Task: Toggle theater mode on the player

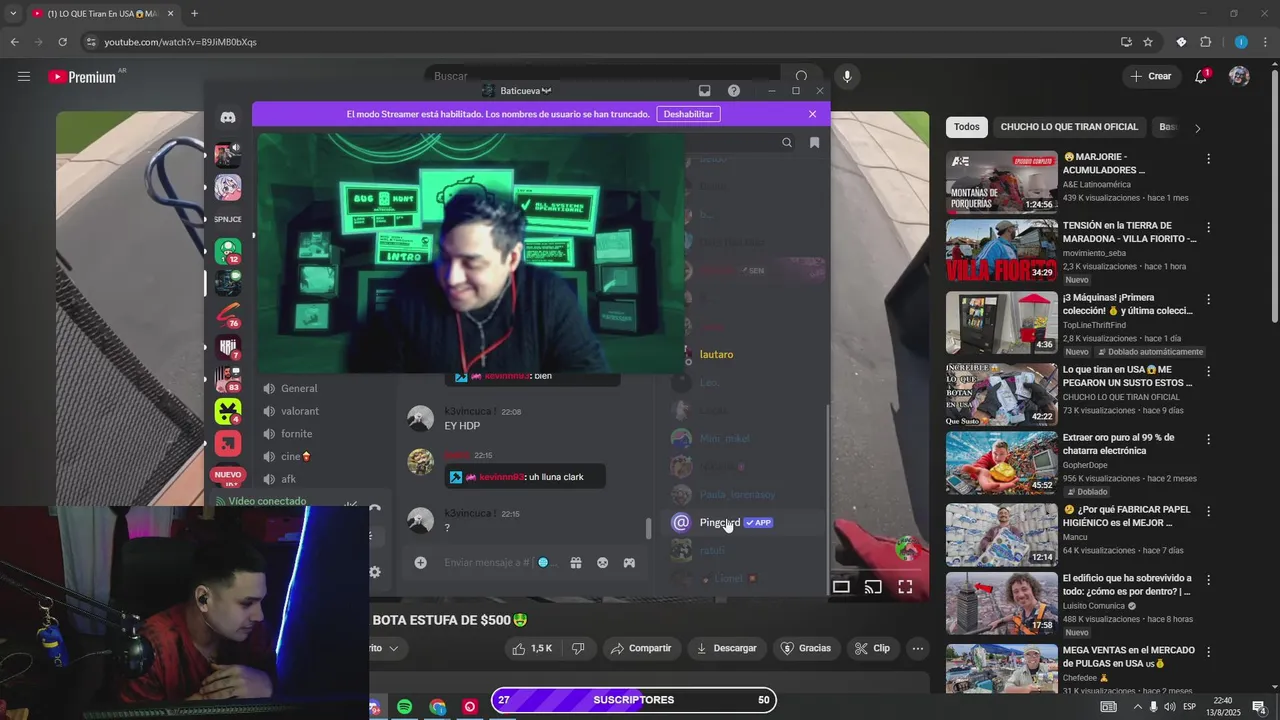Action: pyautogui.click(x=841, y=587)
